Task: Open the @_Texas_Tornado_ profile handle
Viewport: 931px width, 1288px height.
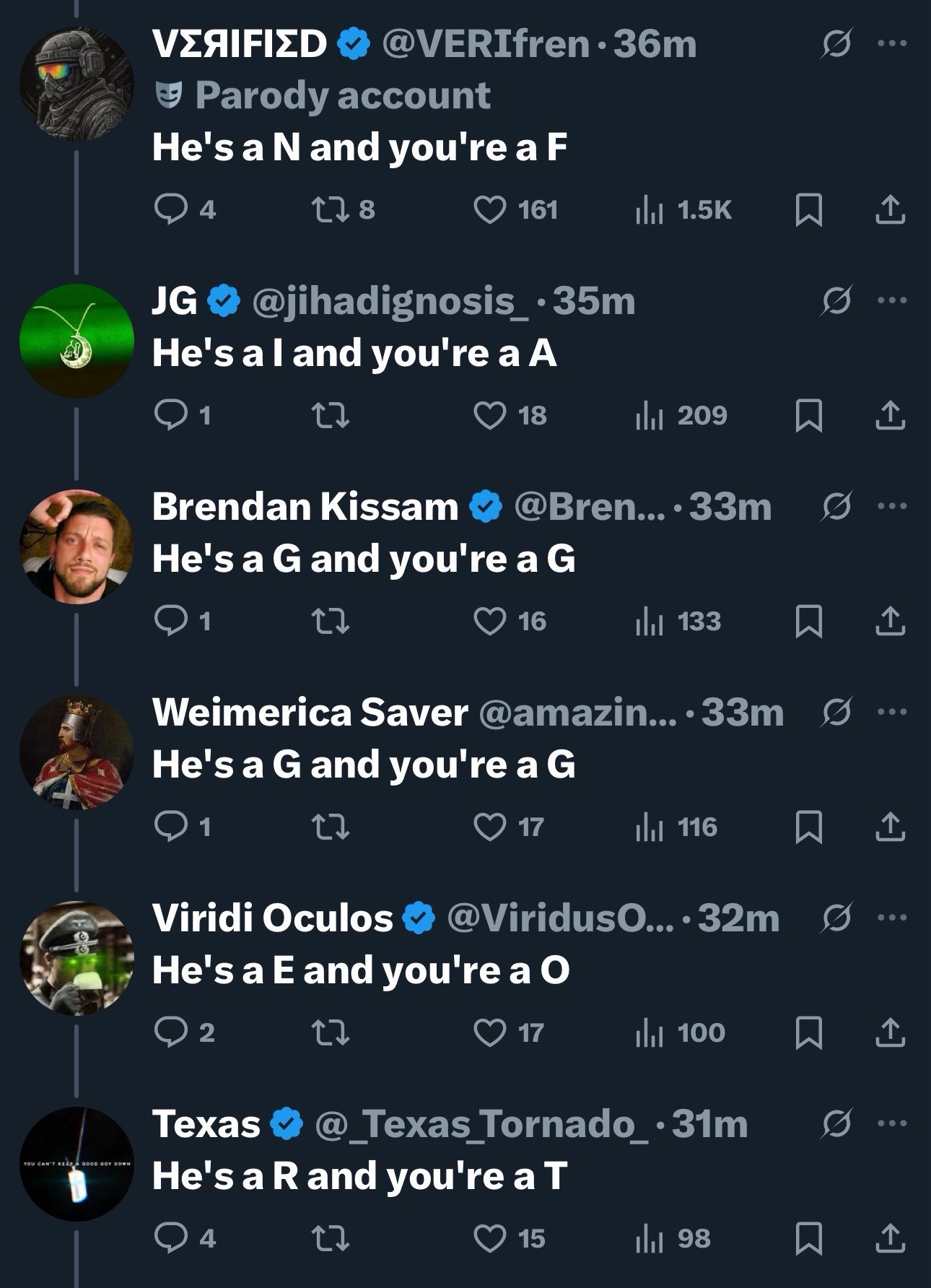Action: pos(481,1124)
